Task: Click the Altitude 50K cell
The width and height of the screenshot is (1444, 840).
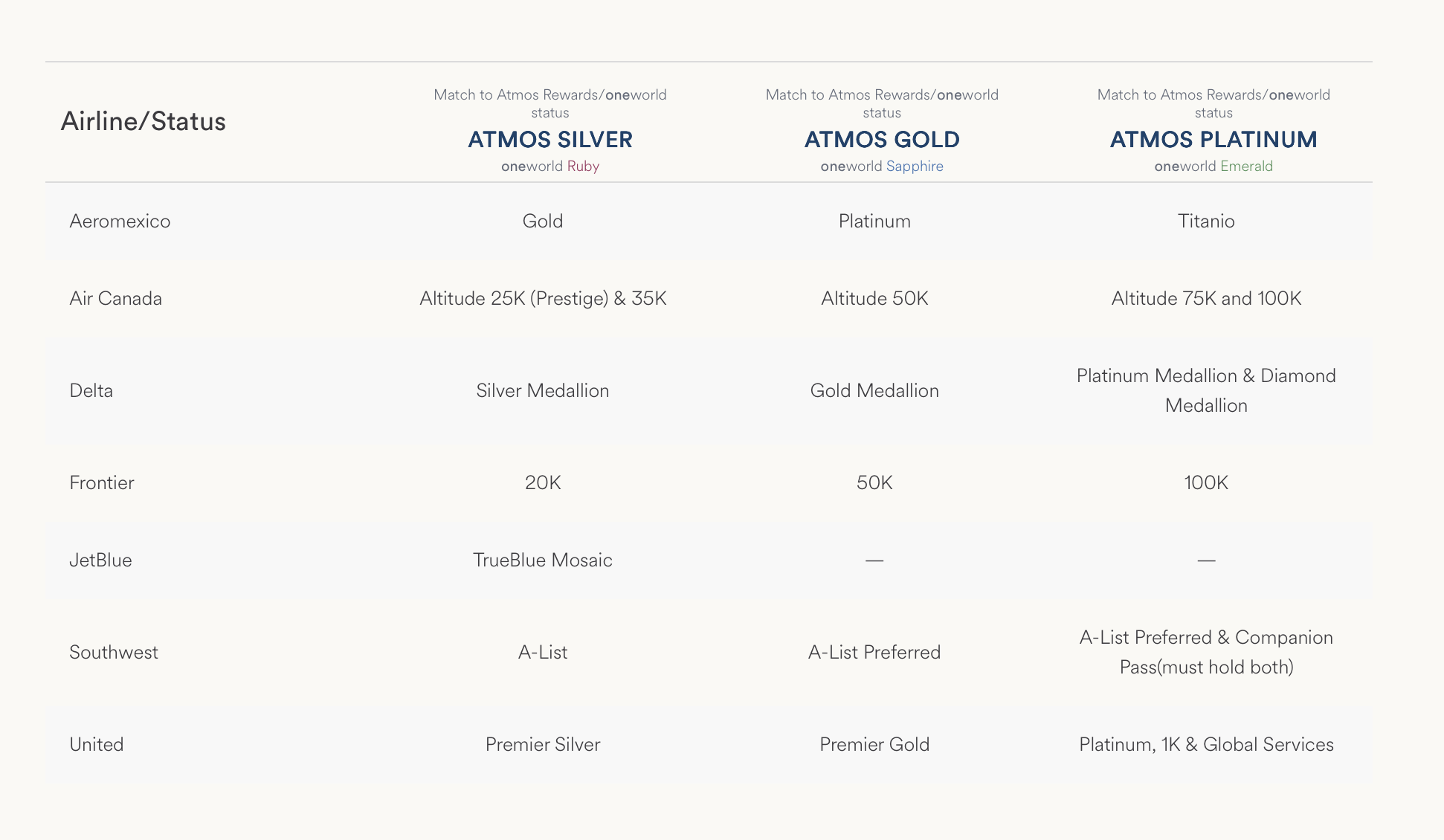Action: [874, 298]
